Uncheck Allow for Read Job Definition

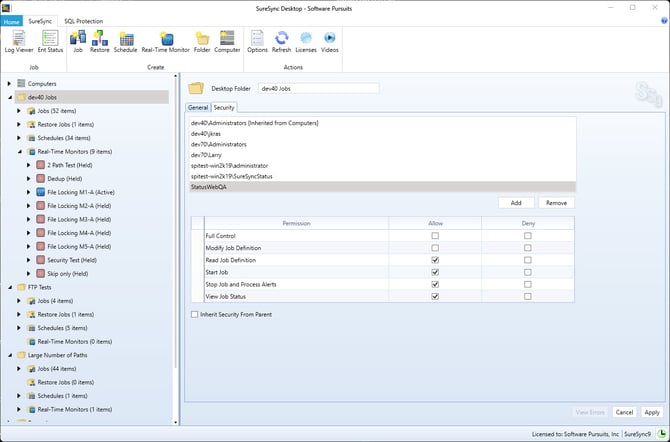[435, 260]
